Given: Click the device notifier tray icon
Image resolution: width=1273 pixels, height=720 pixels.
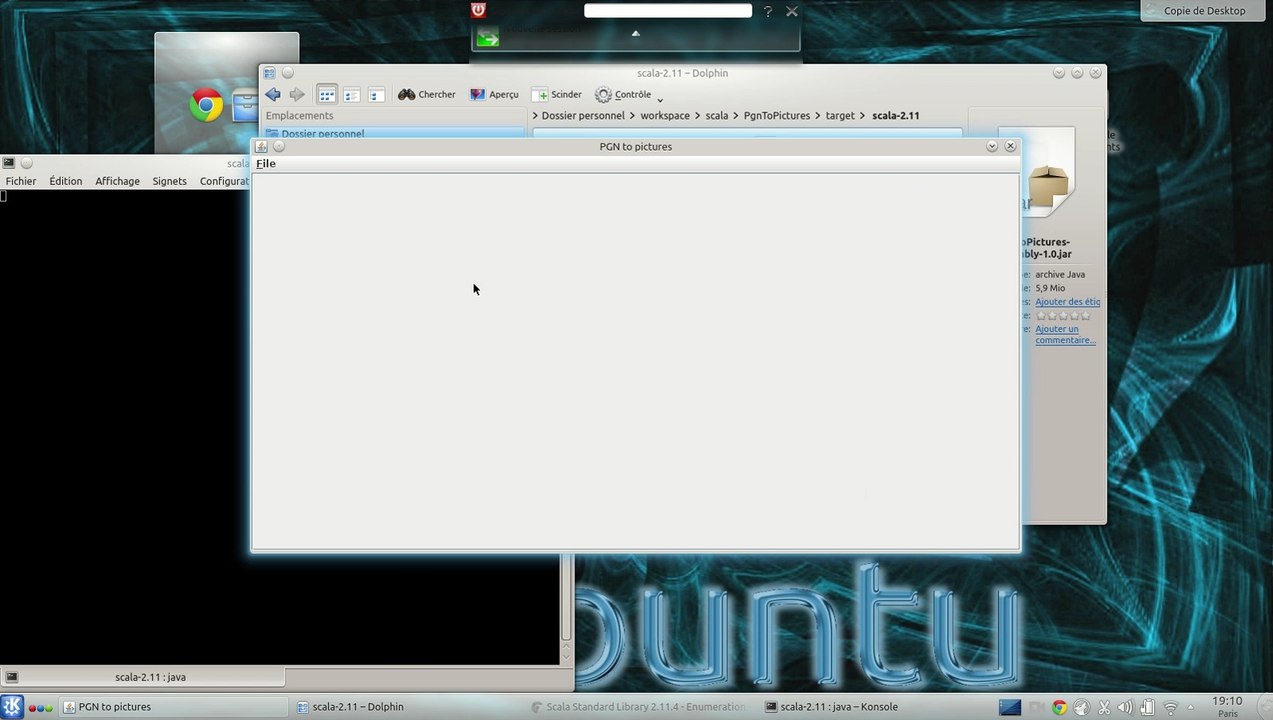Looking at the screenshot, I should (x=1148, y=707).
